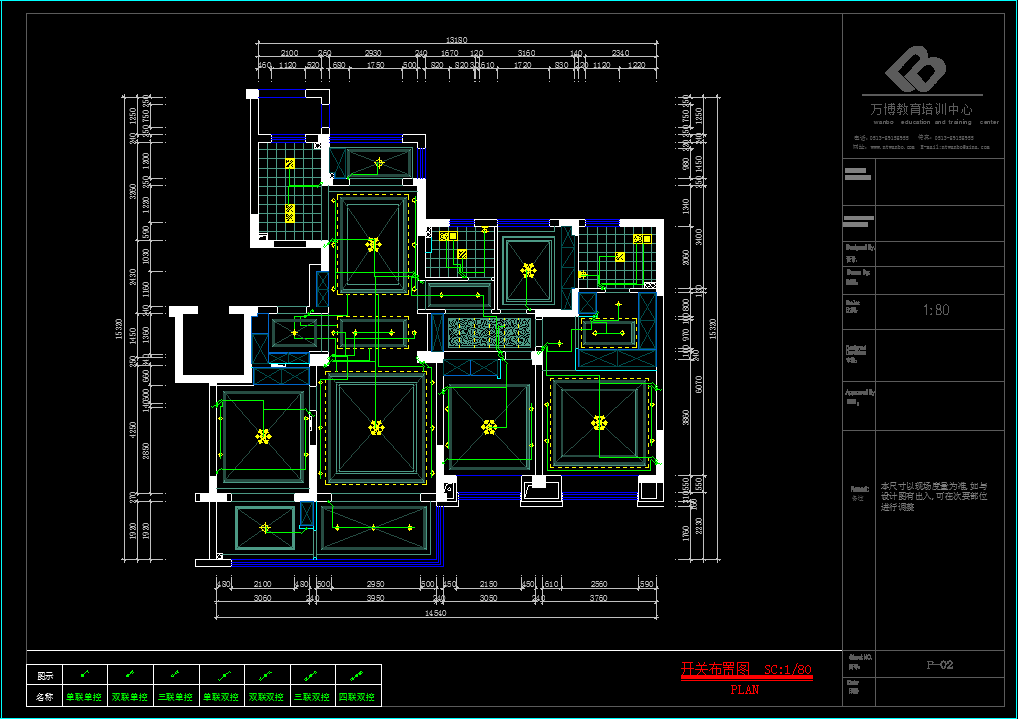The image size is (1018, 719).
Task: Click the 双联单控 switch symbol in legend
Action: click(x=131, y=674)
